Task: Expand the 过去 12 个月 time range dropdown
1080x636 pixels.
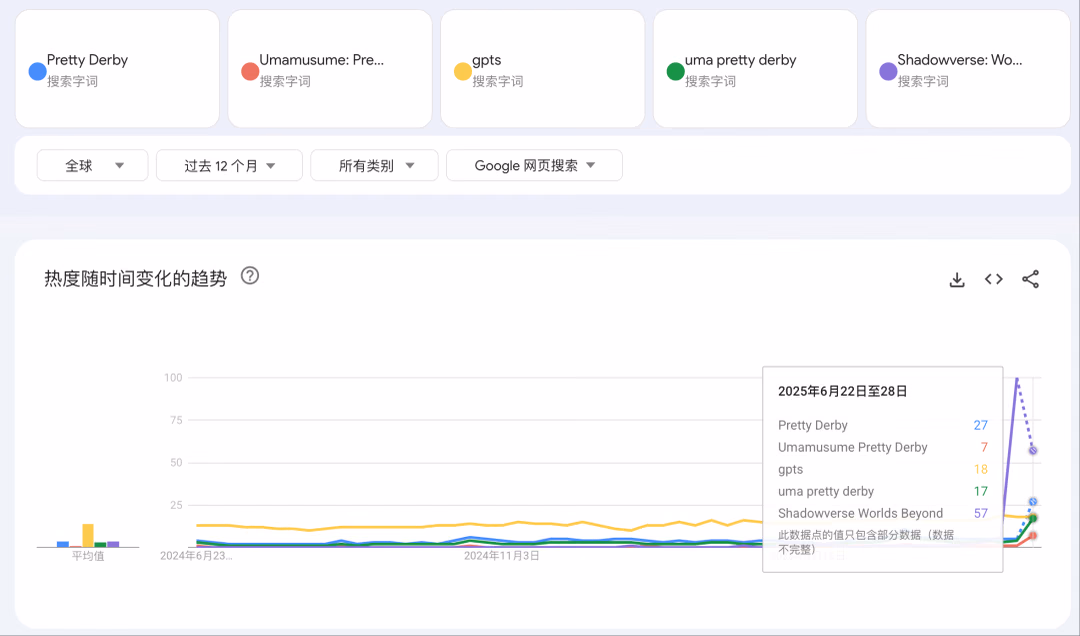Action: point(229,165)
